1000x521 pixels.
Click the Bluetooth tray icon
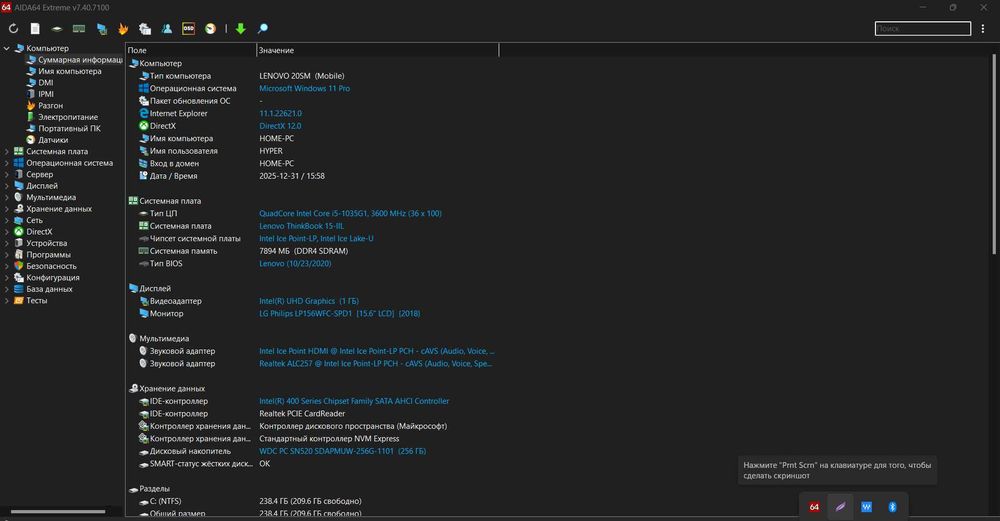click(x=892, y=507)
